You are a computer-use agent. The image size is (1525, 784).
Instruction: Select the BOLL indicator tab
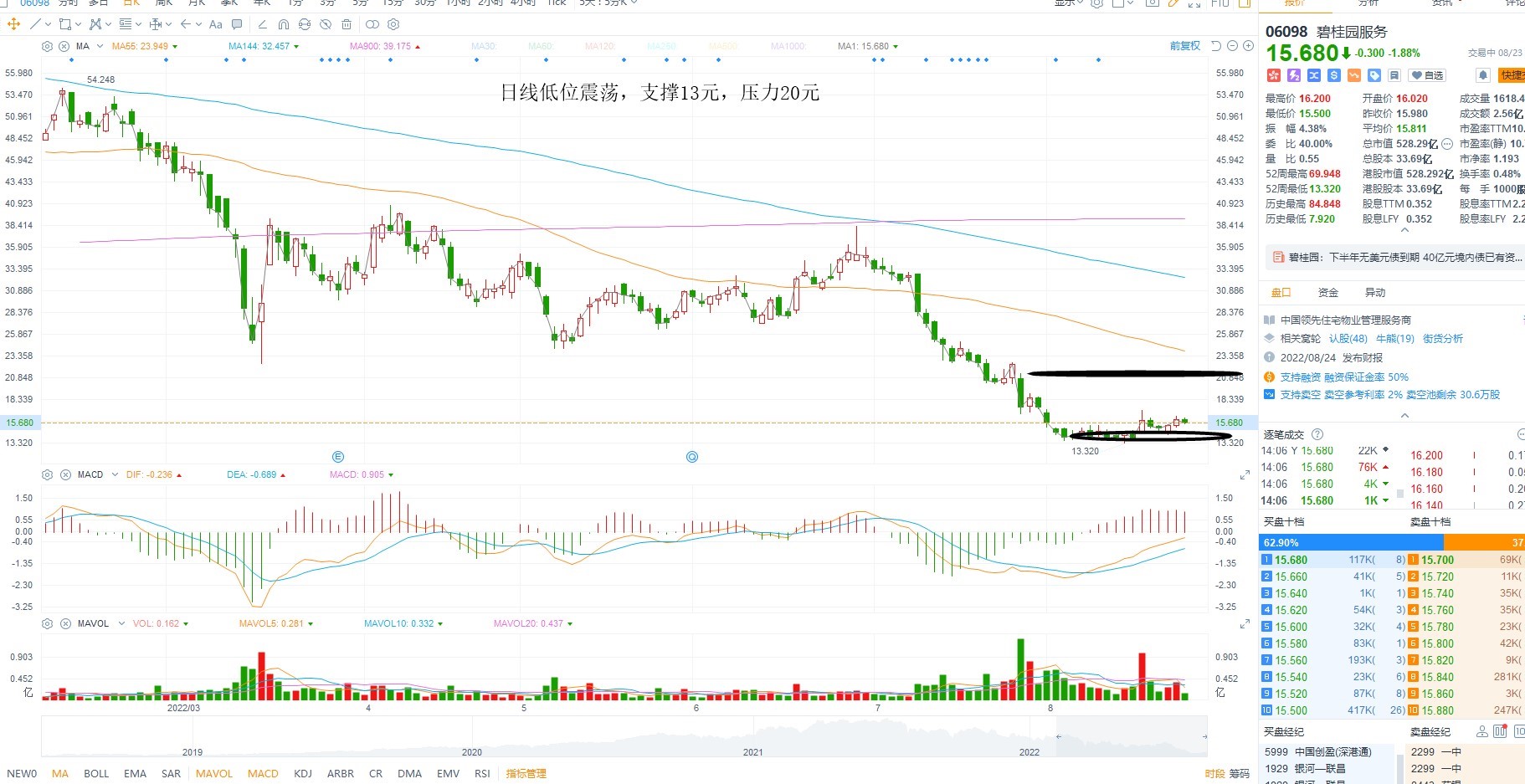(96, 773)
